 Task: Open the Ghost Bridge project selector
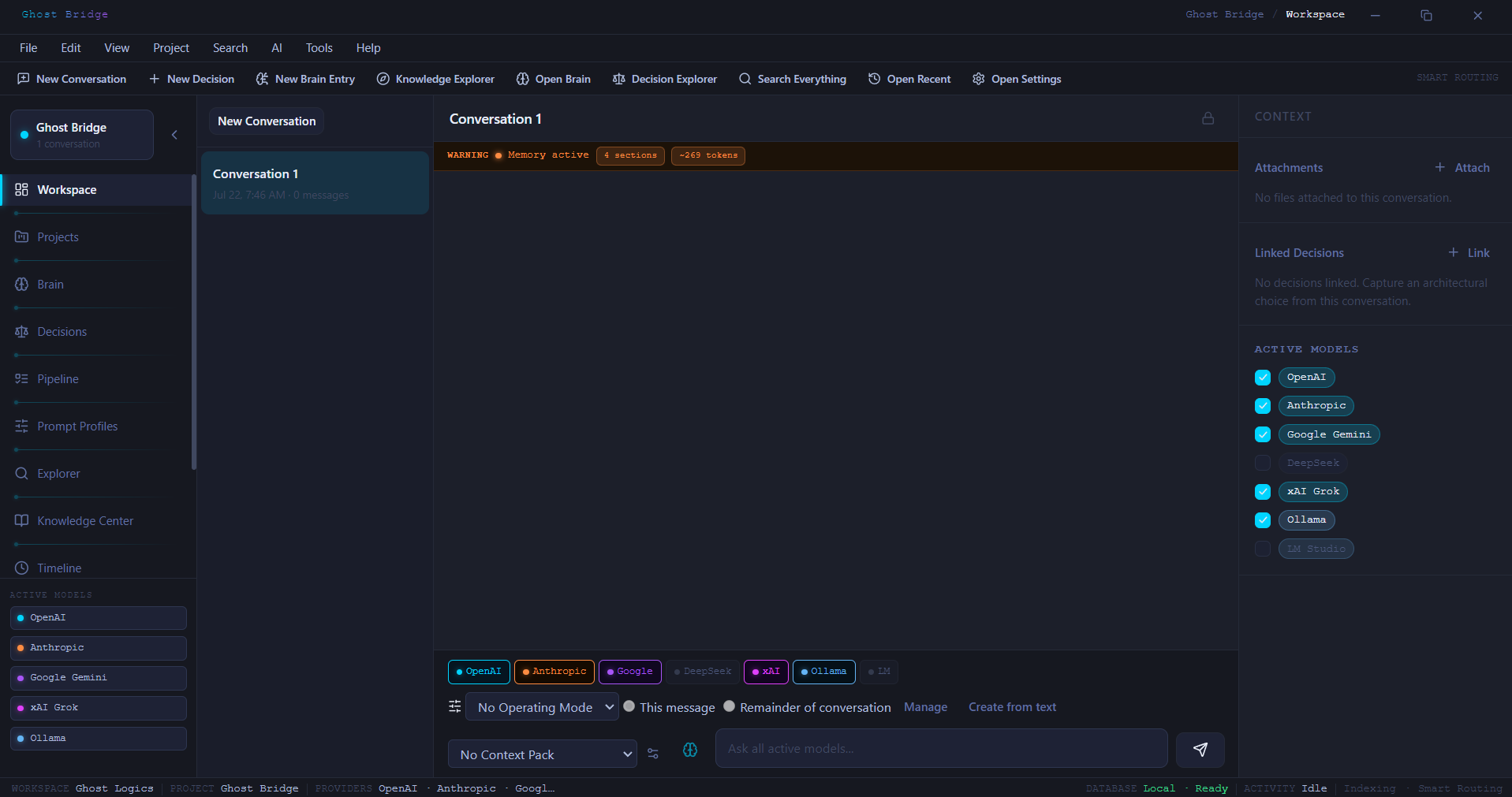pyautogui.click(x=82, y=135)
